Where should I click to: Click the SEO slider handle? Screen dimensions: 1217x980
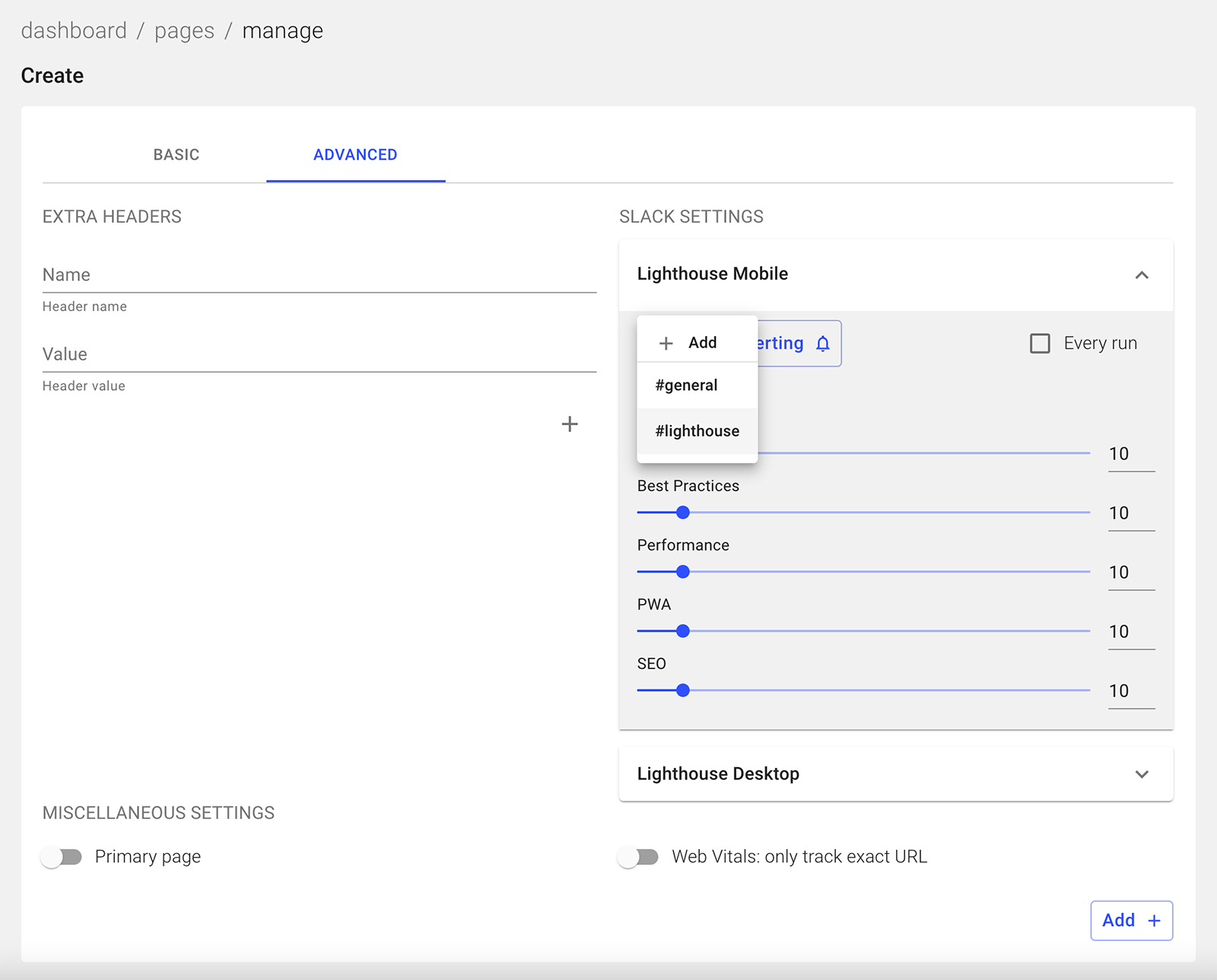pos(683,690)
